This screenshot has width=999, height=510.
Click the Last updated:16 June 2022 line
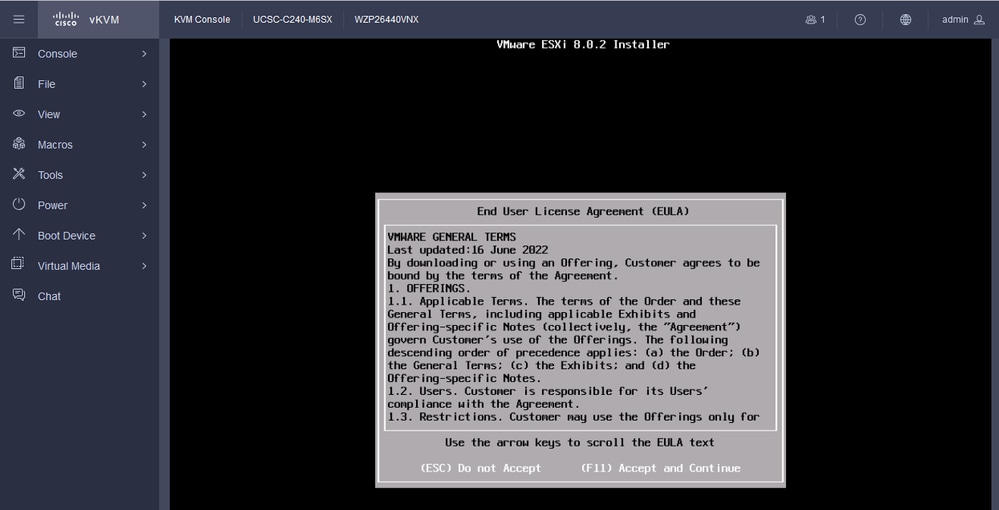[x=468, y=250]
